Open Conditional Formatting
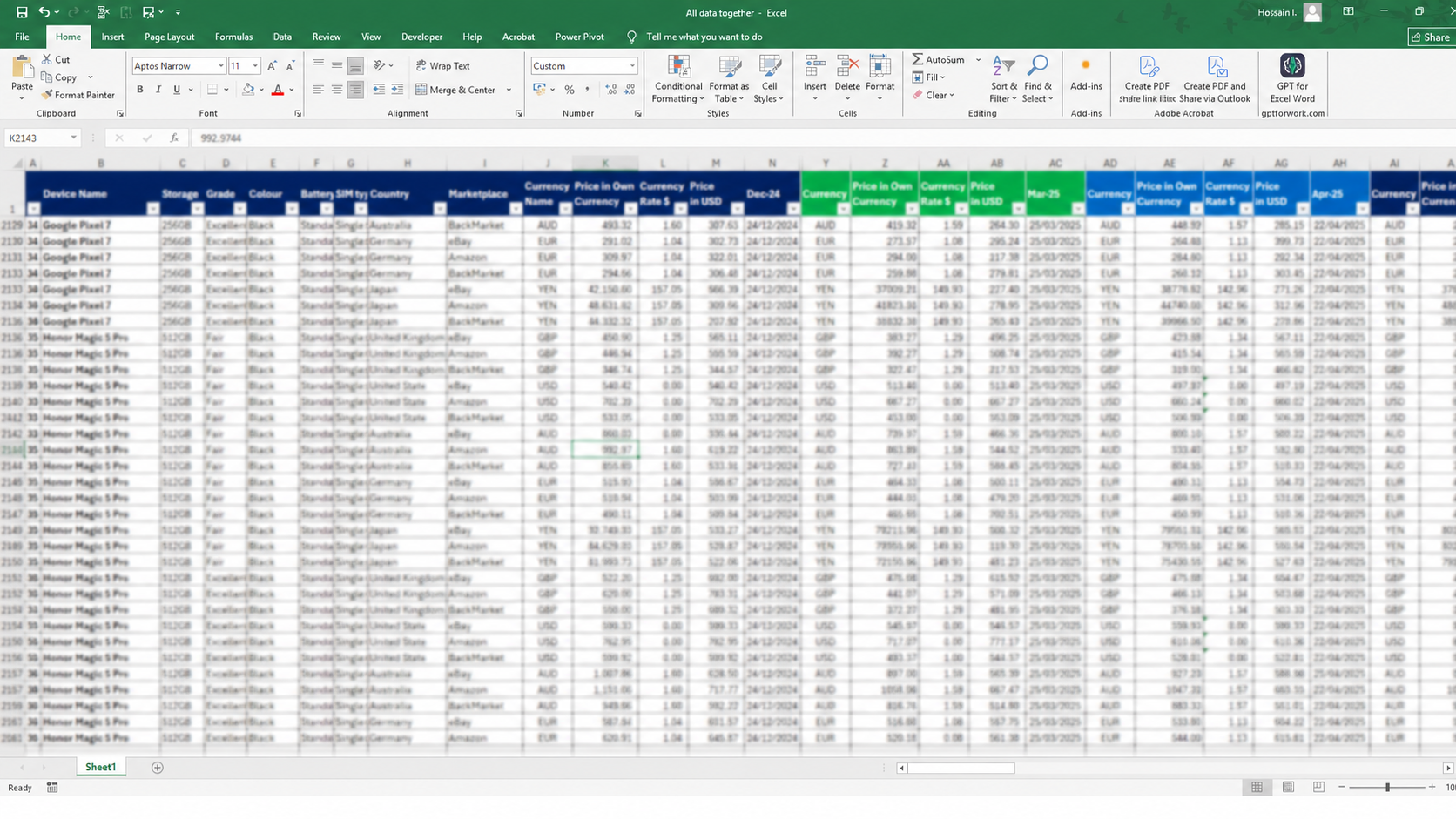This screenshot has height=819, width=1456. coord(678,78)
